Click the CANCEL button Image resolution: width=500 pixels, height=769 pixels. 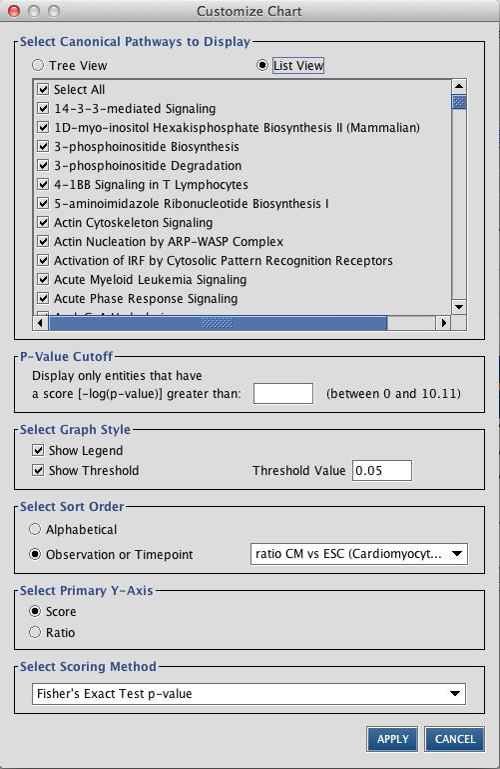pos(454,739)
